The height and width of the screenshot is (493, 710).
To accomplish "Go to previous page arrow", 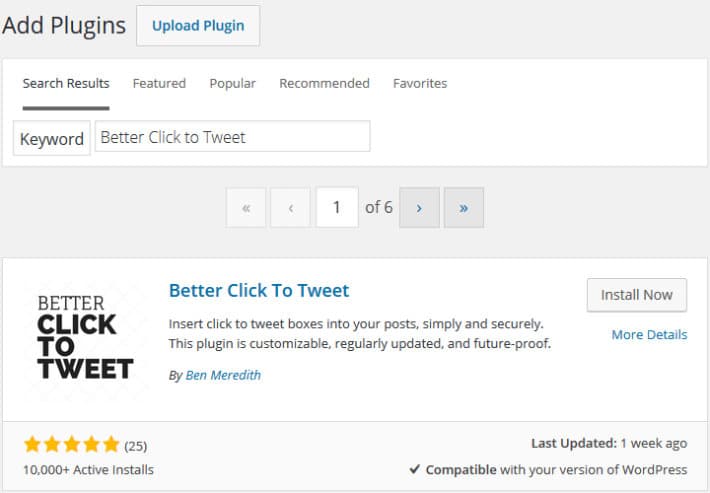I will coord(290,208).
